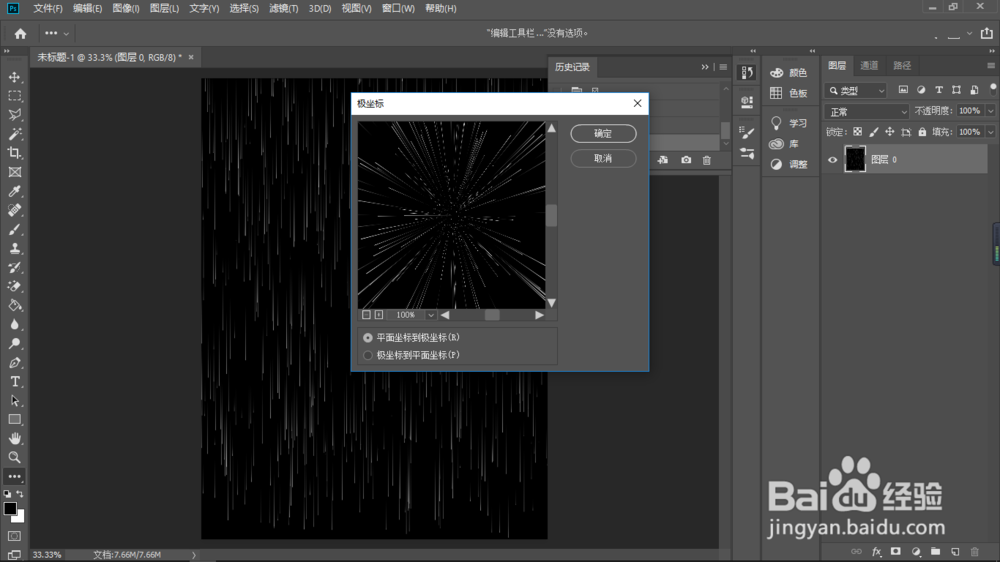Image resolution: width=1000 pixels, height=562 pixels.
Task: Toggle lock image pixels brush icon
Action: [874, 132]
